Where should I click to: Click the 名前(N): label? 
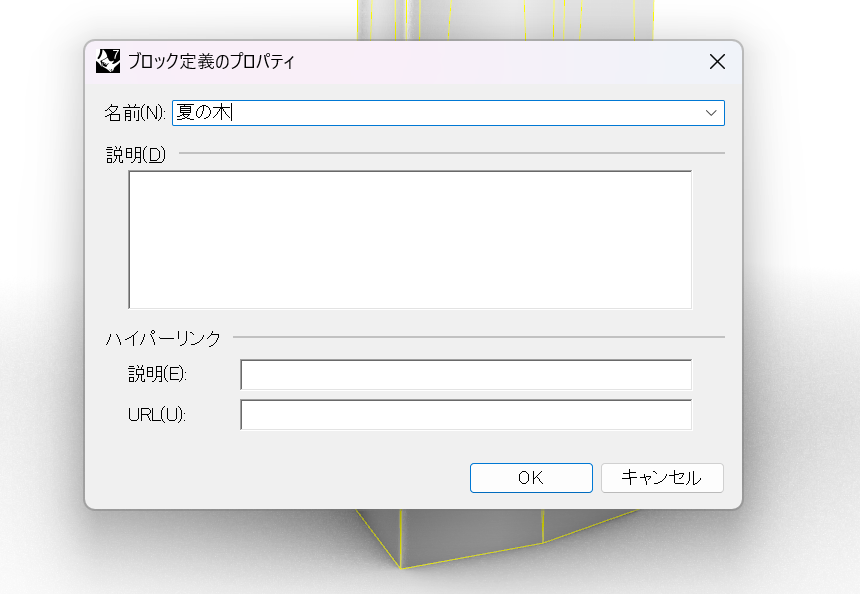(135, 113)
